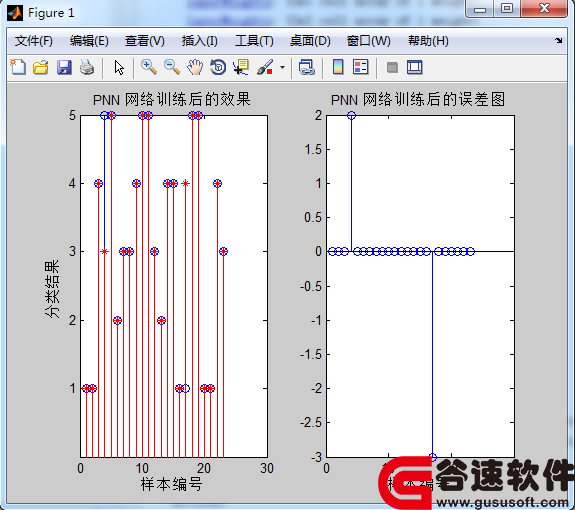Click the dock figure arrow in menu bar

tap(558, 41)
